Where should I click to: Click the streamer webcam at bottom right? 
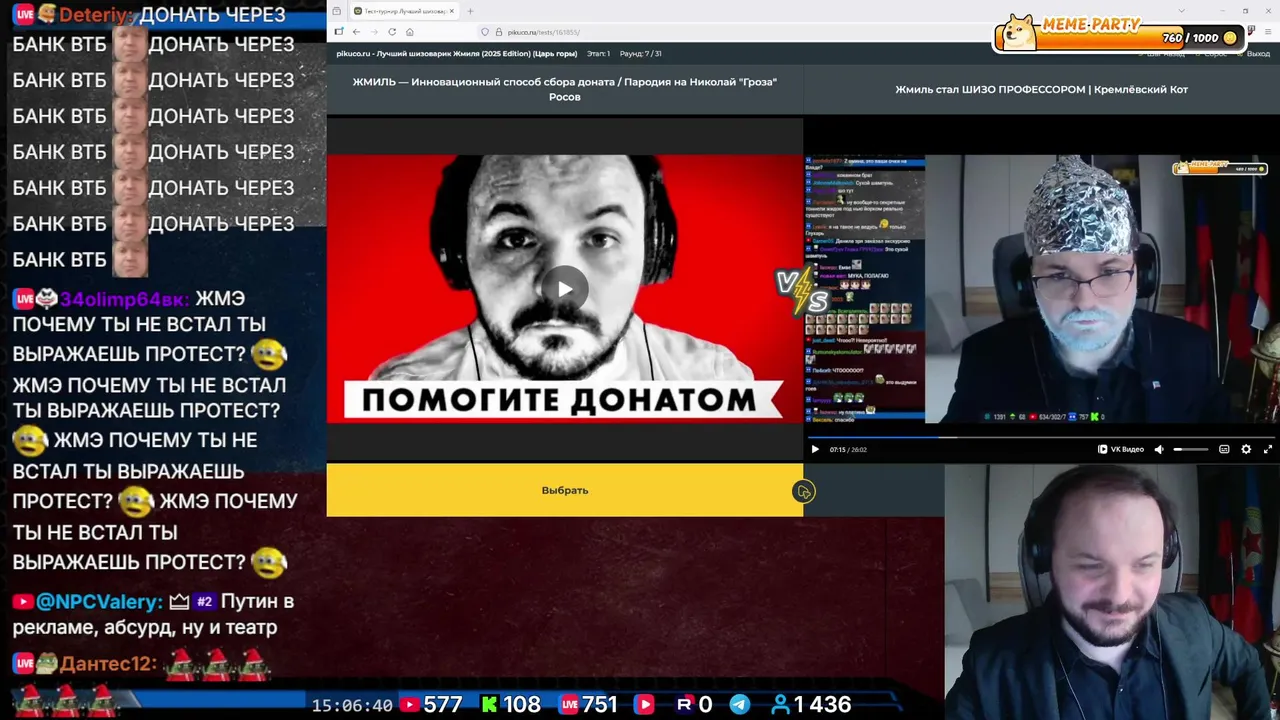[1112, 592]
